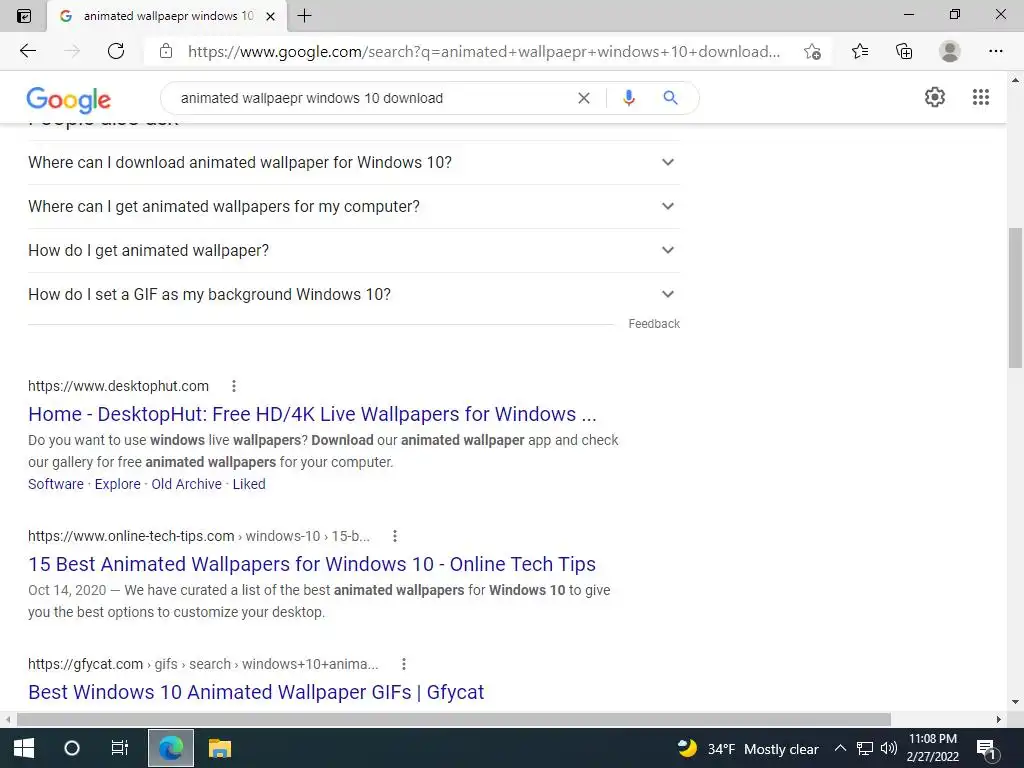
Task: Open the browser profile avatar
Action: (x=950, y=51)
